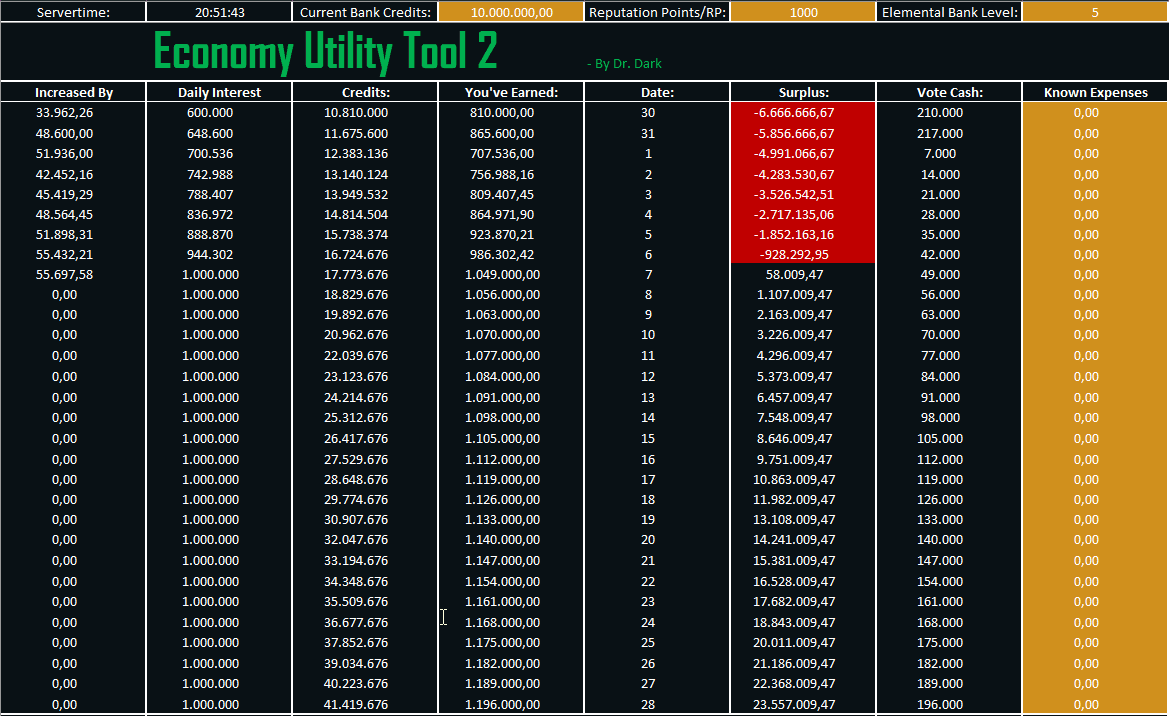Click the 'You've Earned:' column header
Screen dimensions: 1169x716
[511, 92]
